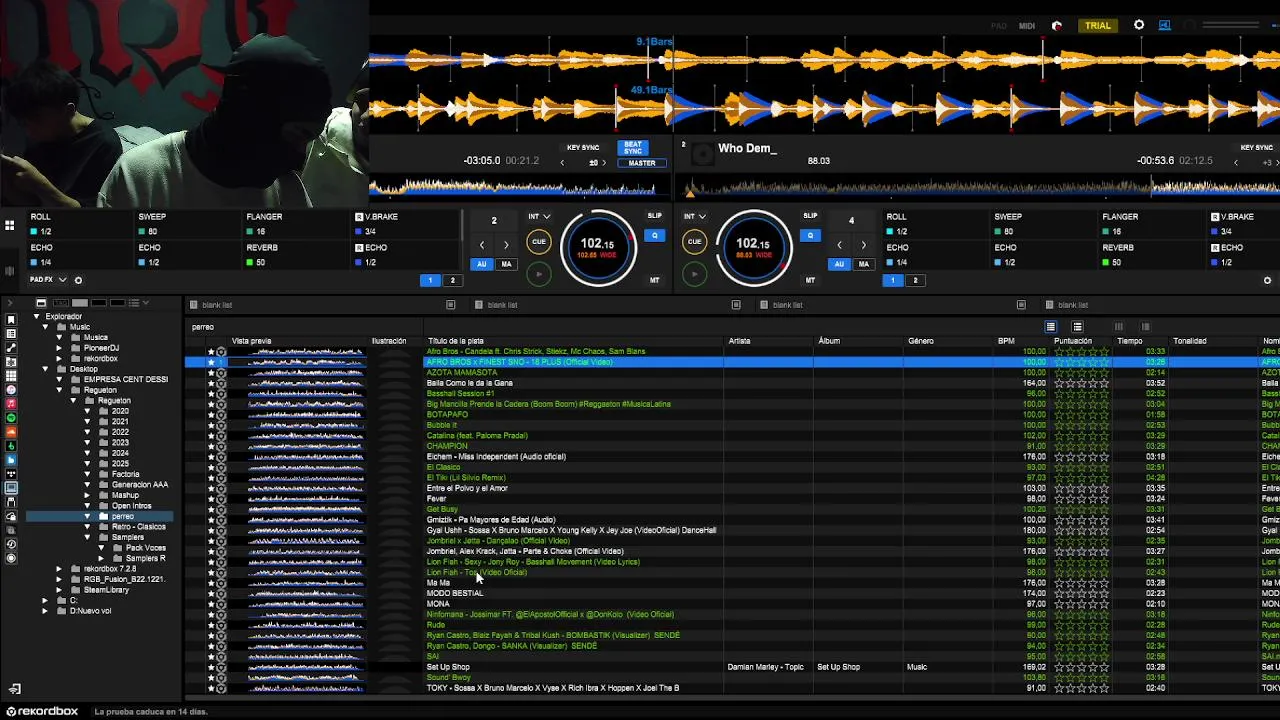Select track 'MODO BESTIAL'
The width and height of the screenshot is (1280, 720).
tap(455, 593)
